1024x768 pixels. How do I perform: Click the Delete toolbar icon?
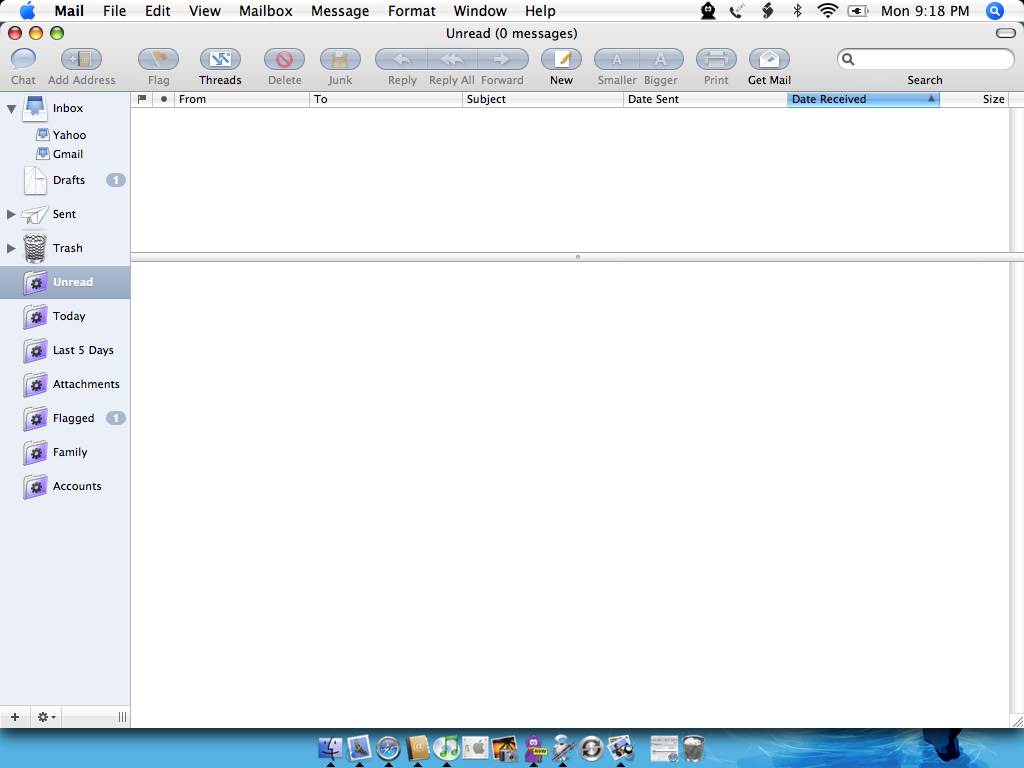pyautogui.click(x=284, y=59)
